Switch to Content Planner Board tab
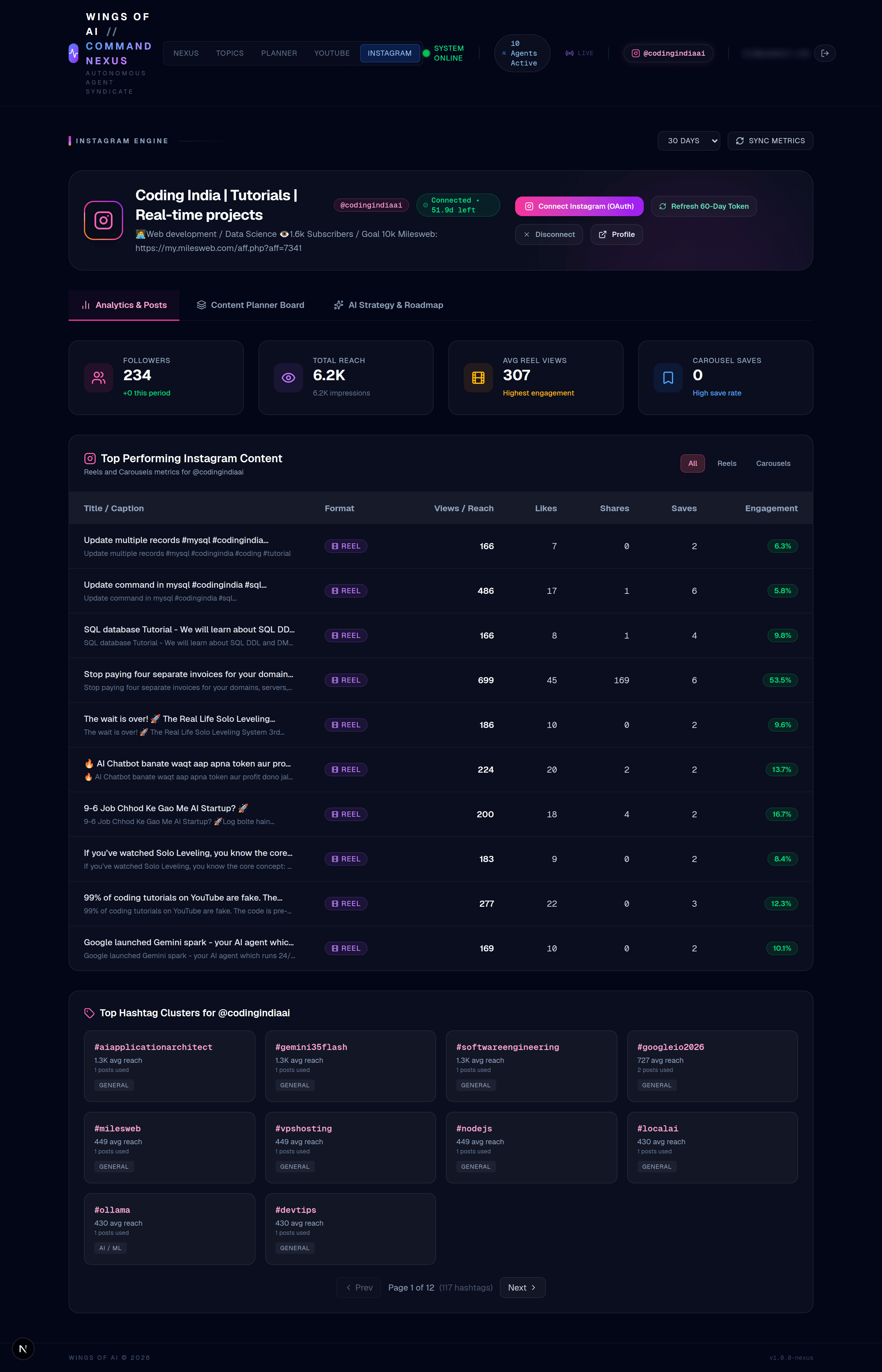This screenshot has width=882, height=1372. click(x=250, y=305)
